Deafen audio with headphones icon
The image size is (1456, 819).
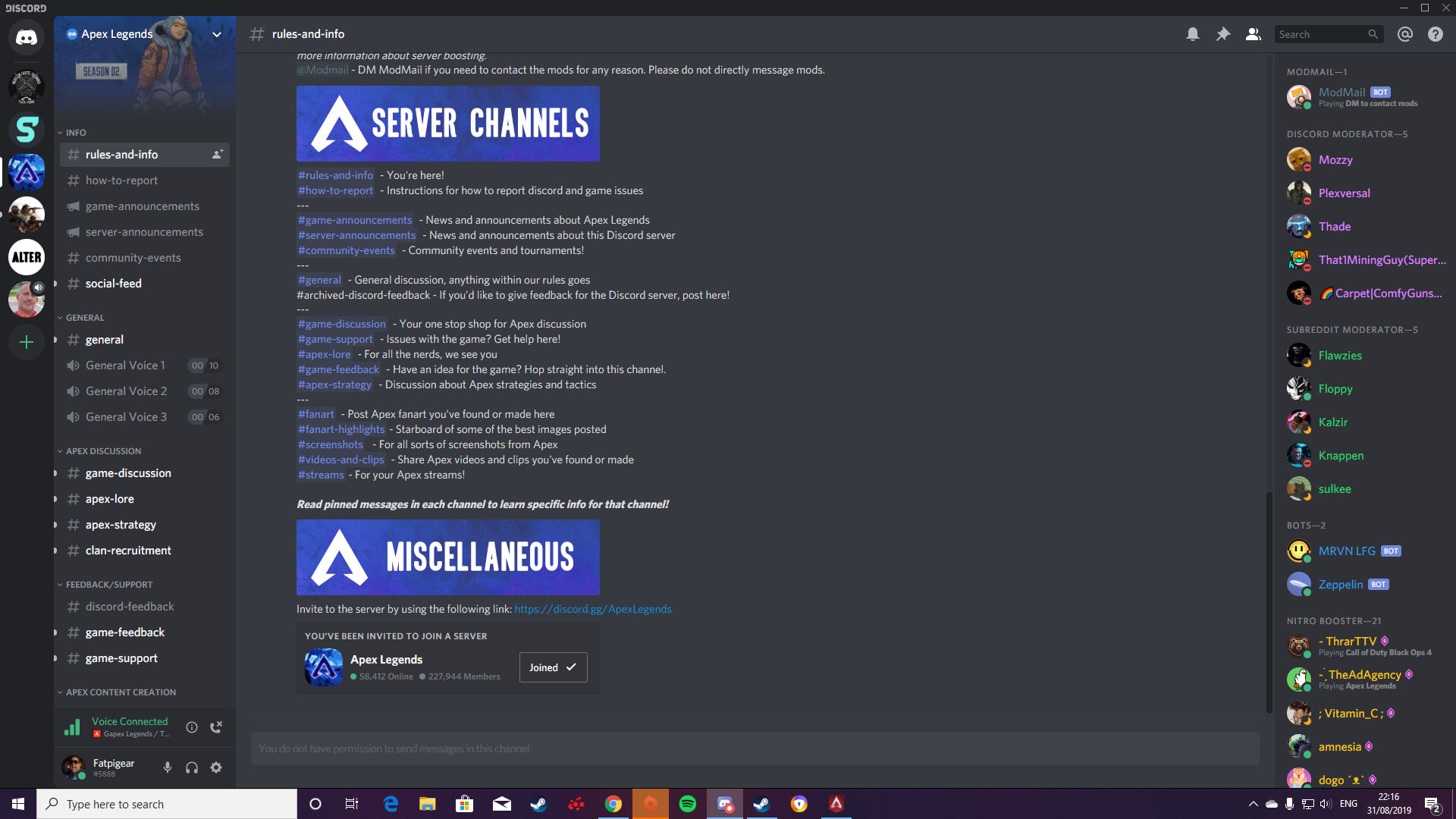point(192,767)
